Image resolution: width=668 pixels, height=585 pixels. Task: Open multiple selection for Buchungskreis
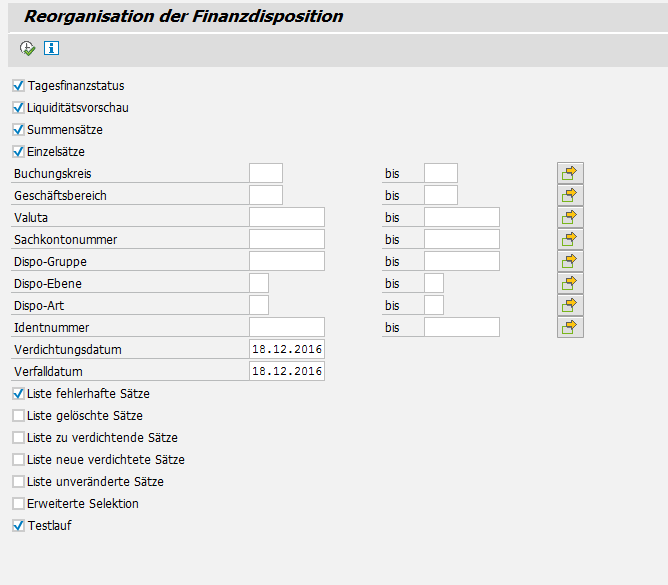570,173
